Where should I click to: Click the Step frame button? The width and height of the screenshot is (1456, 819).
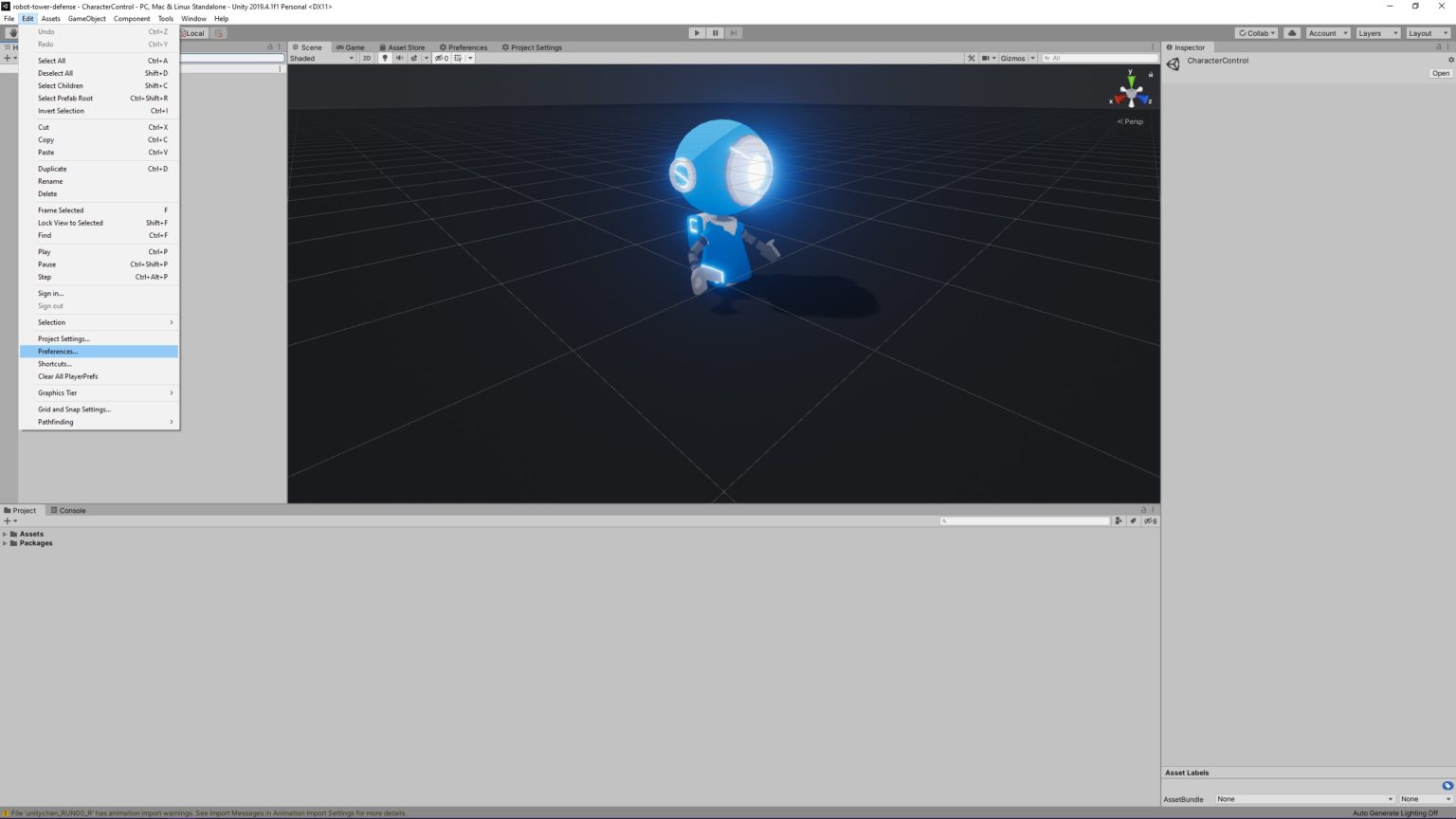pos(733,32)
